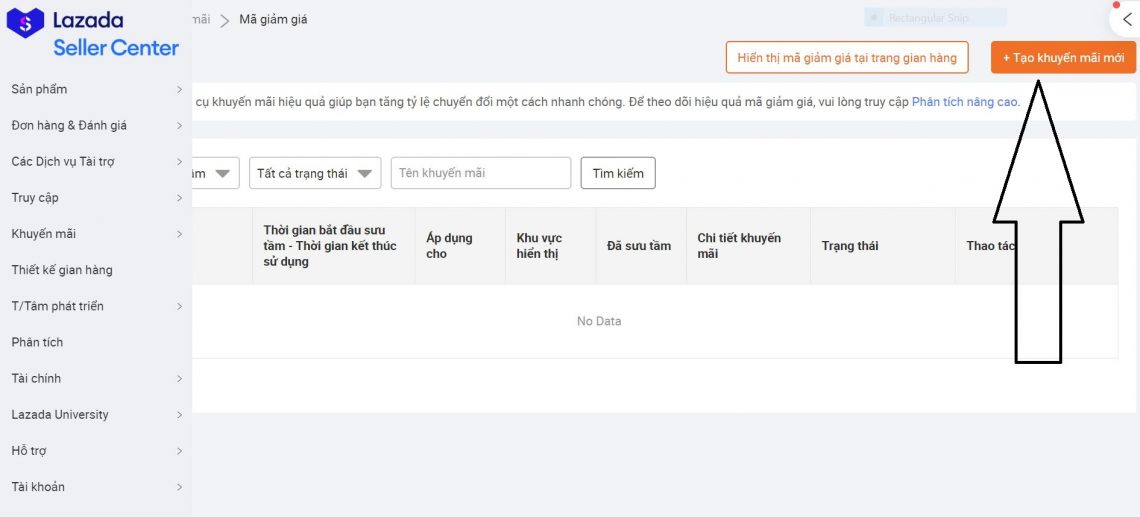
Task: Collapse the side panel with the back arrow
Action: [1128, 20]
